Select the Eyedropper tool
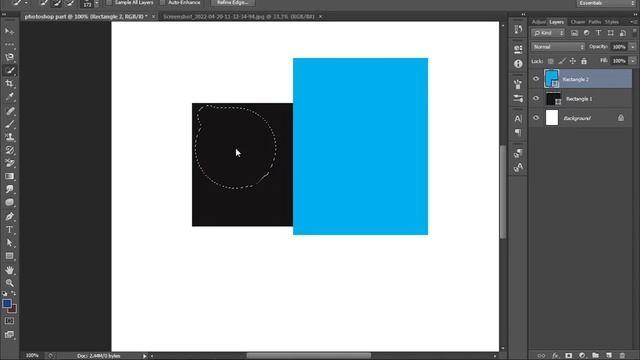 pyautogui.click(x=9, y=97)
